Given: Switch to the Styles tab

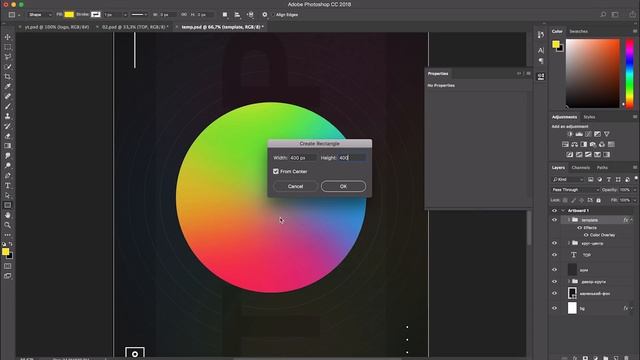Looking at the screenshot, I should [589, 117].
